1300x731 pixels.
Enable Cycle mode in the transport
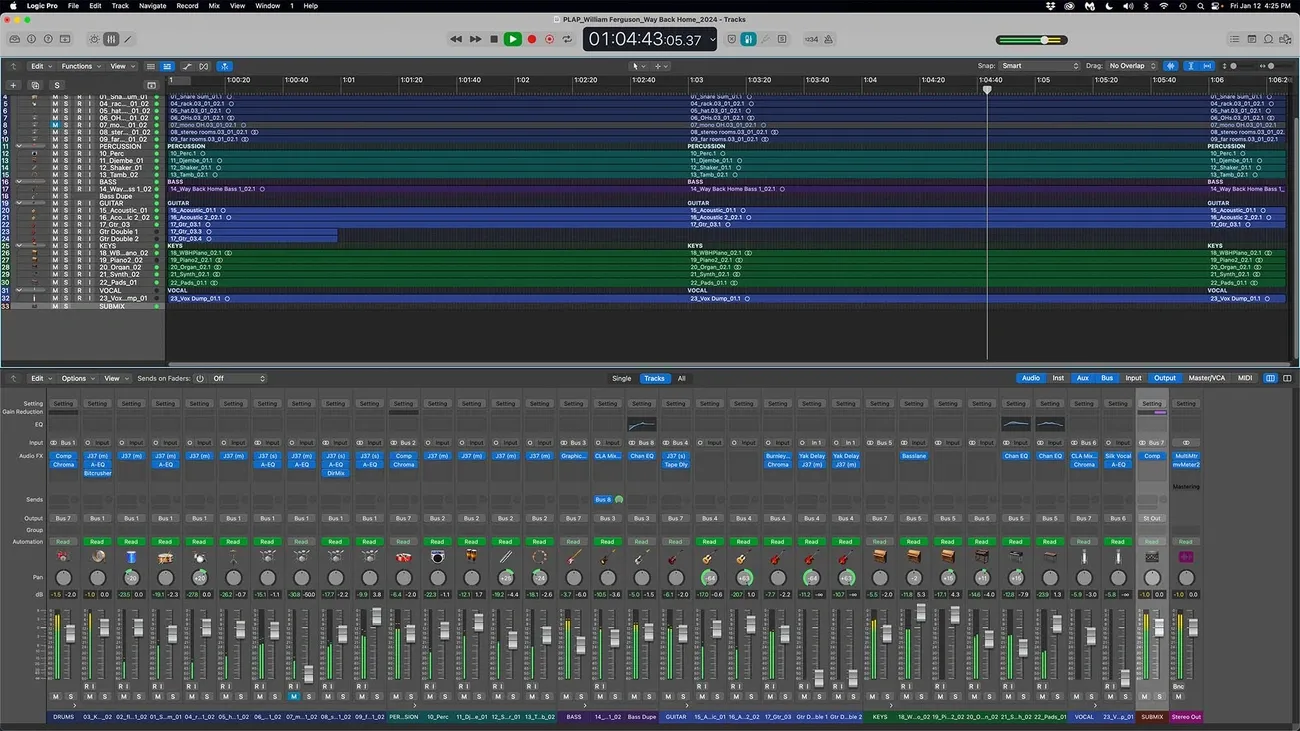tap(567, 39)
